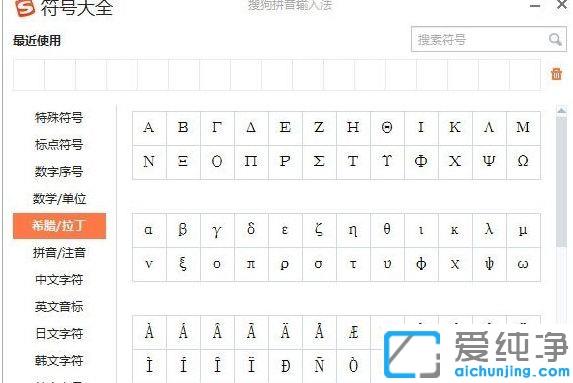Viewport: 573px width, 383px height.
Task: Switch to 中文字符 category
Action: pyautogui.click(x=59, y=280)
